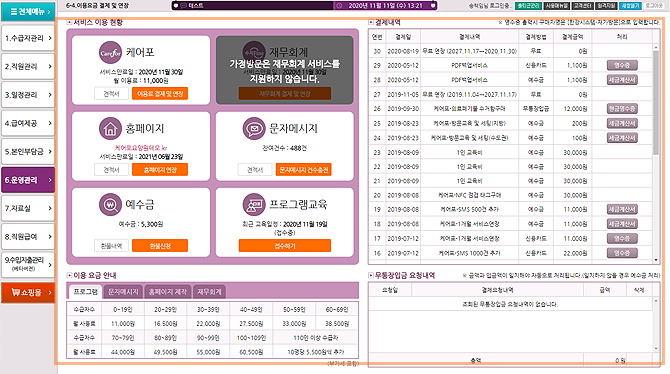Screen dimensions: 670x374
Task: Click the 2020년 11월 11일 date display
Action: 385,6
